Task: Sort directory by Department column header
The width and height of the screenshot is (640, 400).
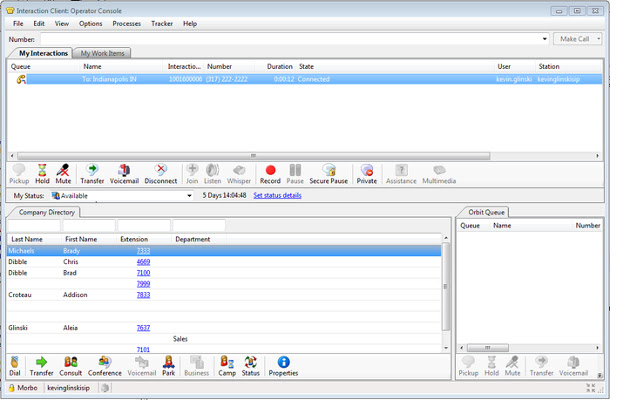Action: pos(193,239)
